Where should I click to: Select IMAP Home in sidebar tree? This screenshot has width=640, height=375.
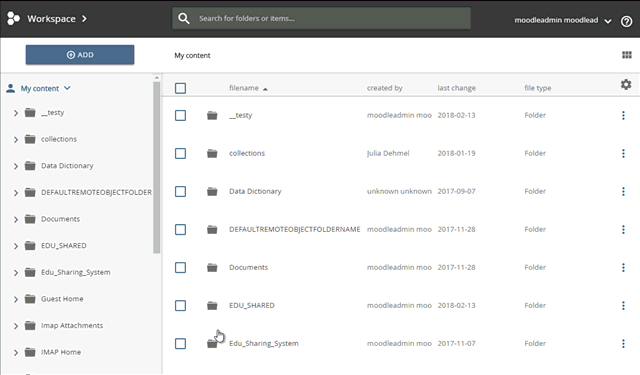(61, 352)
